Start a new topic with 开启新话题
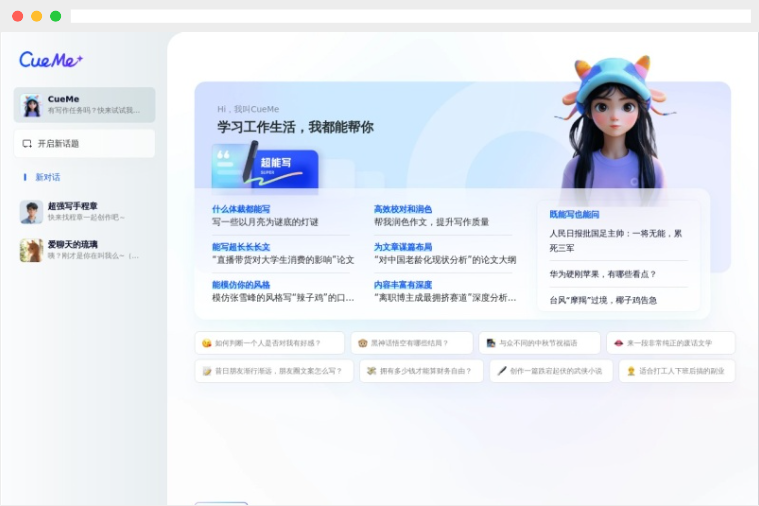 pos(84,143)
